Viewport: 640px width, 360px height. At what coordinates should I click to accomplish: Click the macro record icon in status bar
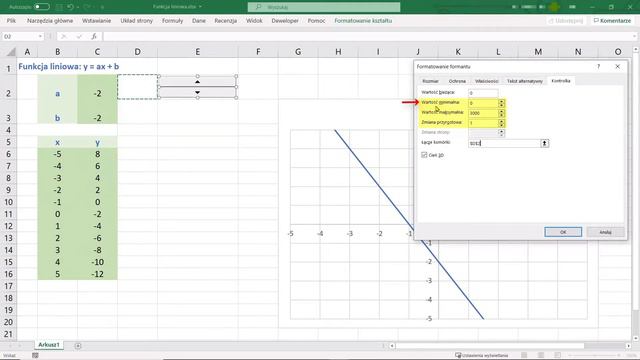(x=36, y=356)
